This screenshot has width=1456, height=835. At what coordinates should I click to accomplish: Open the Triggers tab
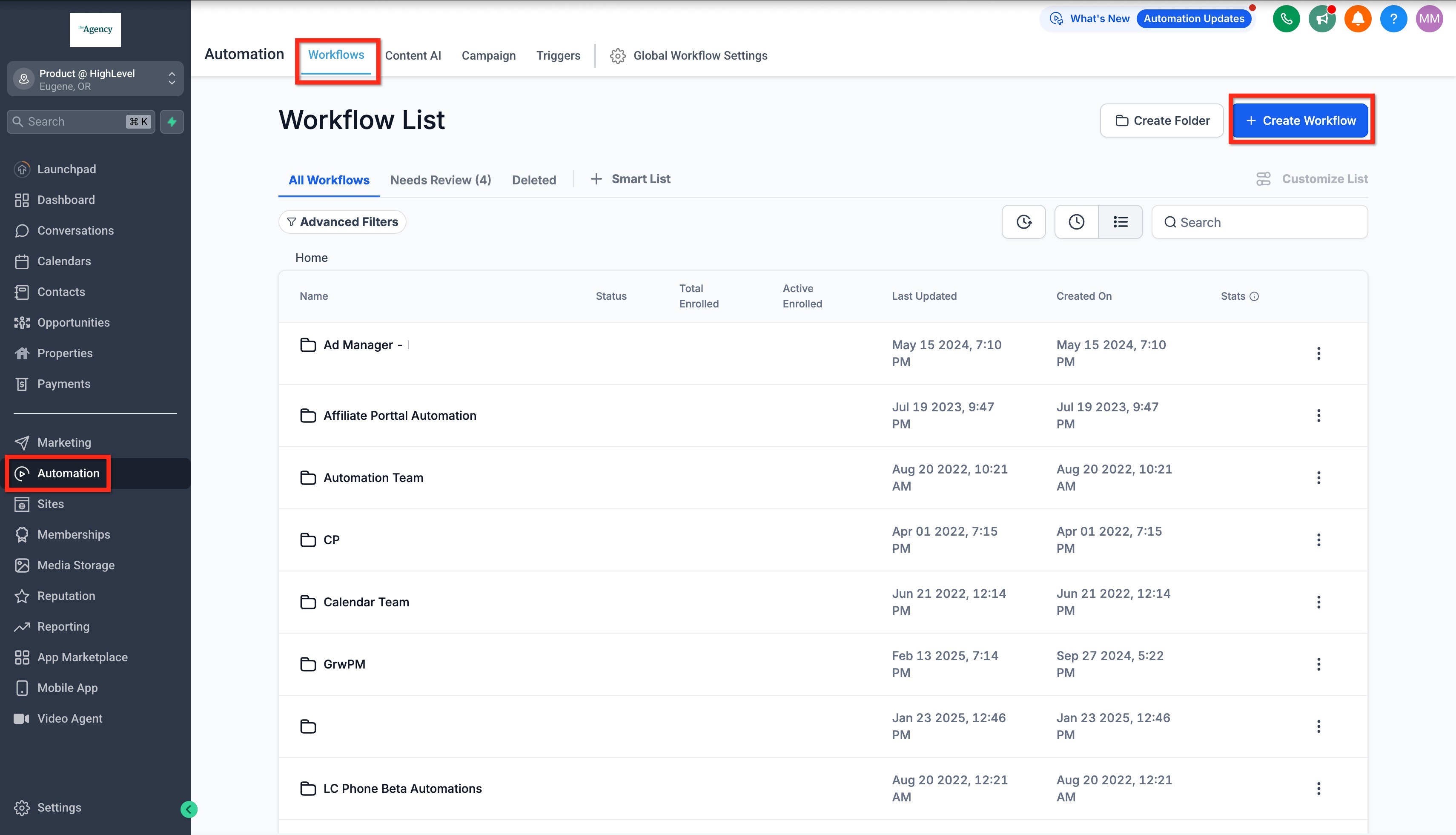(x=558, y=56)
